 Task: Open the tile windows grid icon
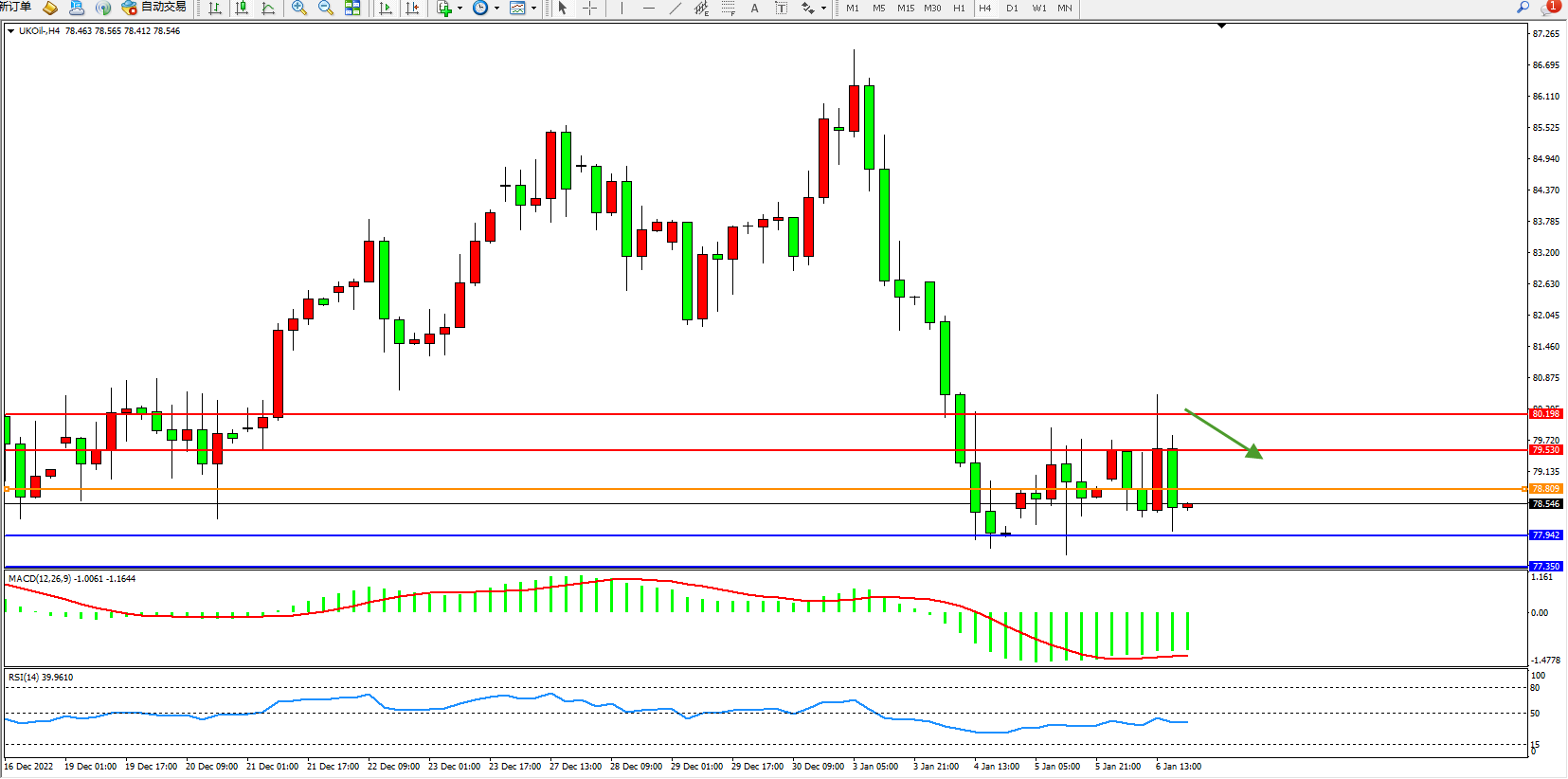[x=352, y=9]
